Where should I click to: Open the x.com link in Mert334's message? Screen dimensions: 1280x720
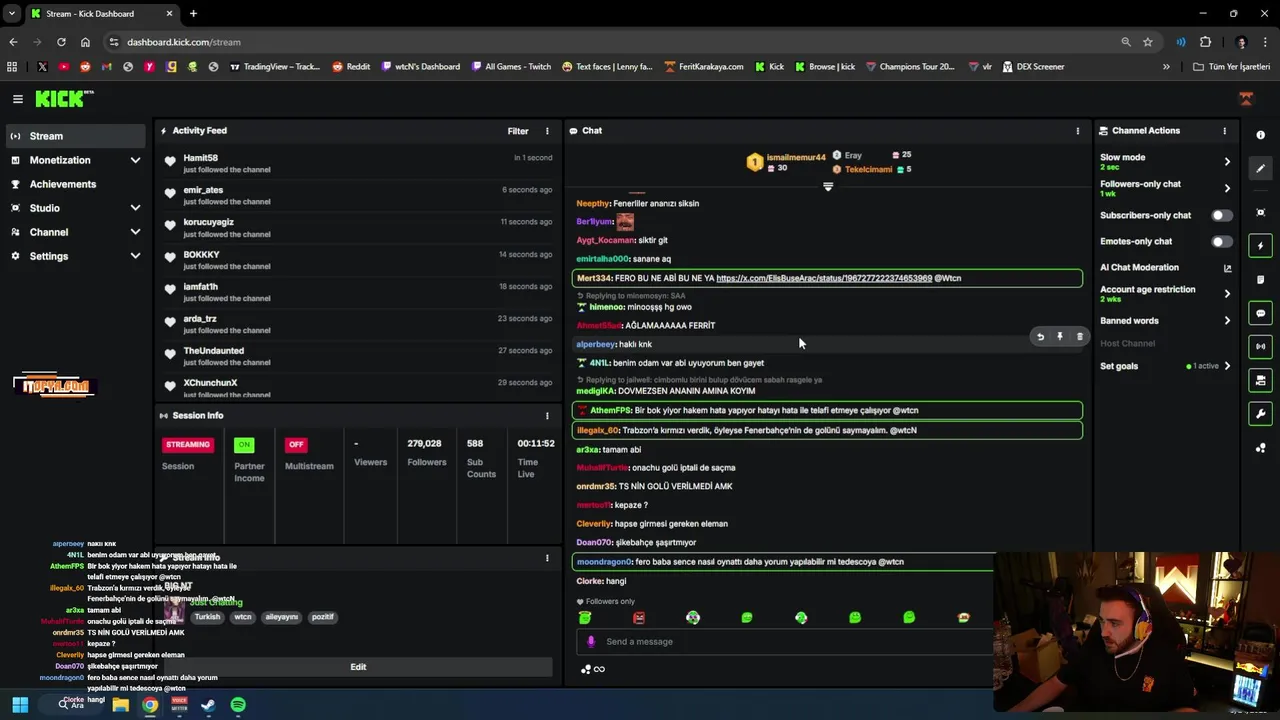coord(824,278)
